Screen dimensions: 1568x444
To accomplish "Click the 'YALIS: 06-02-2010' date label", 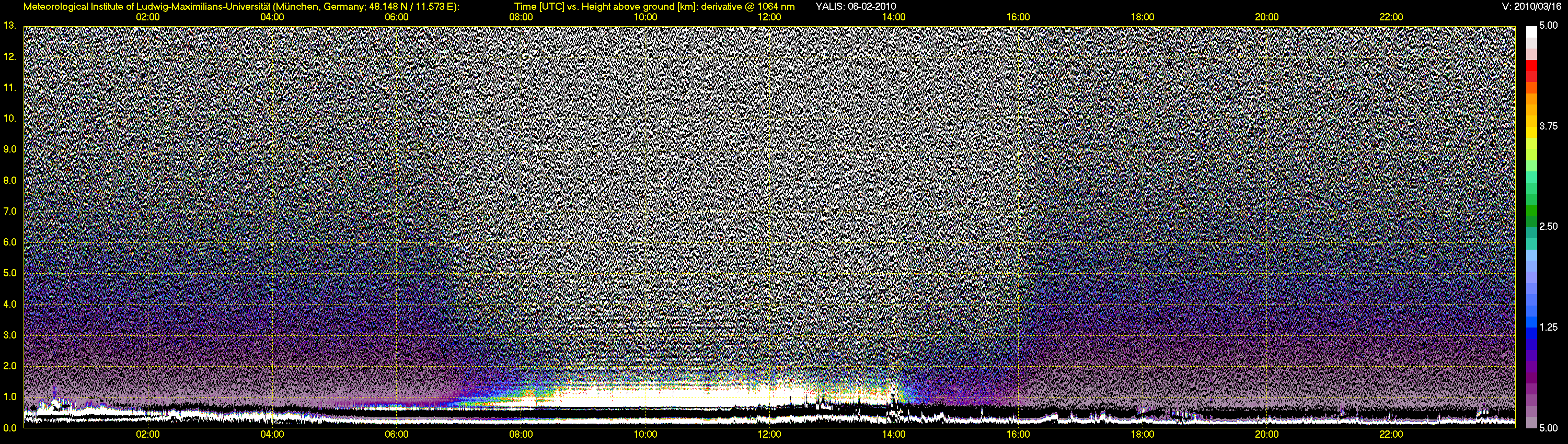I will (855, 7).
